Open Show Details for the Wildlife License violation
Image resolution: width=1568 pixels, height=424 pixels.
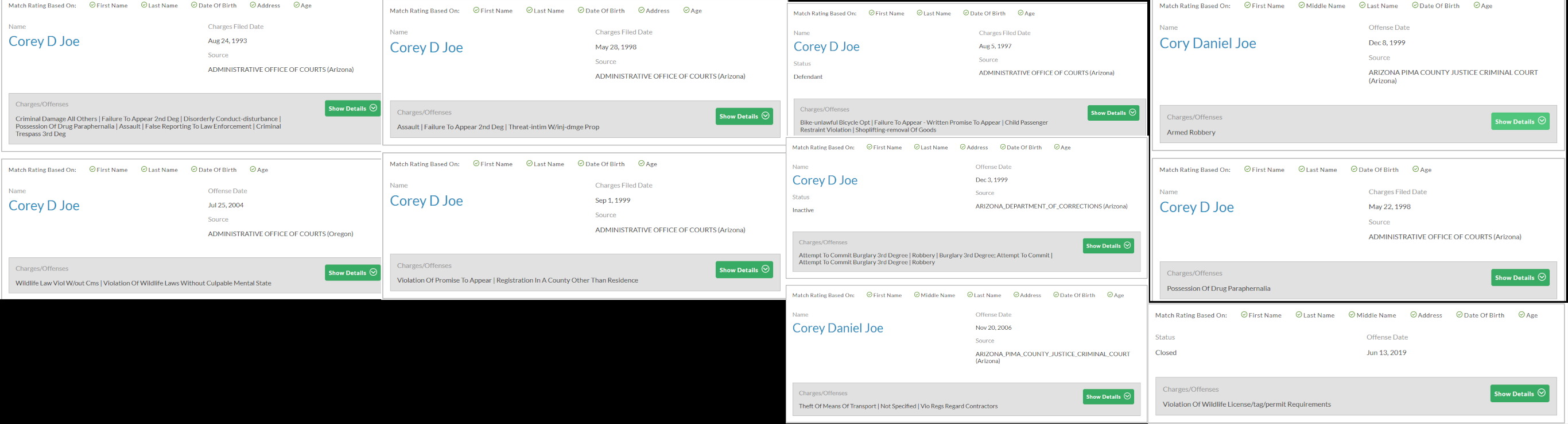coord(1519,394)
